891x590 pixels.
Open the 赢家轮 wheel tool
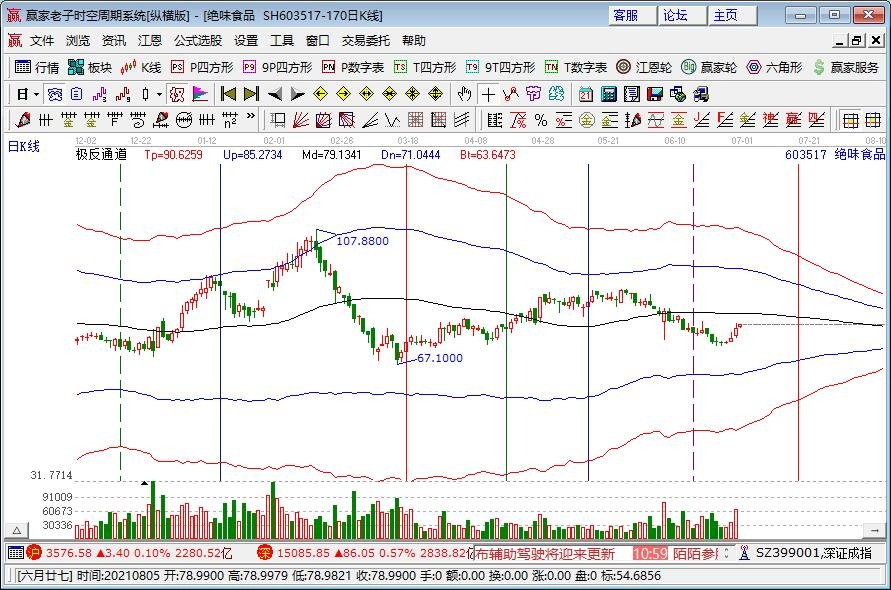tap(709, 68)
